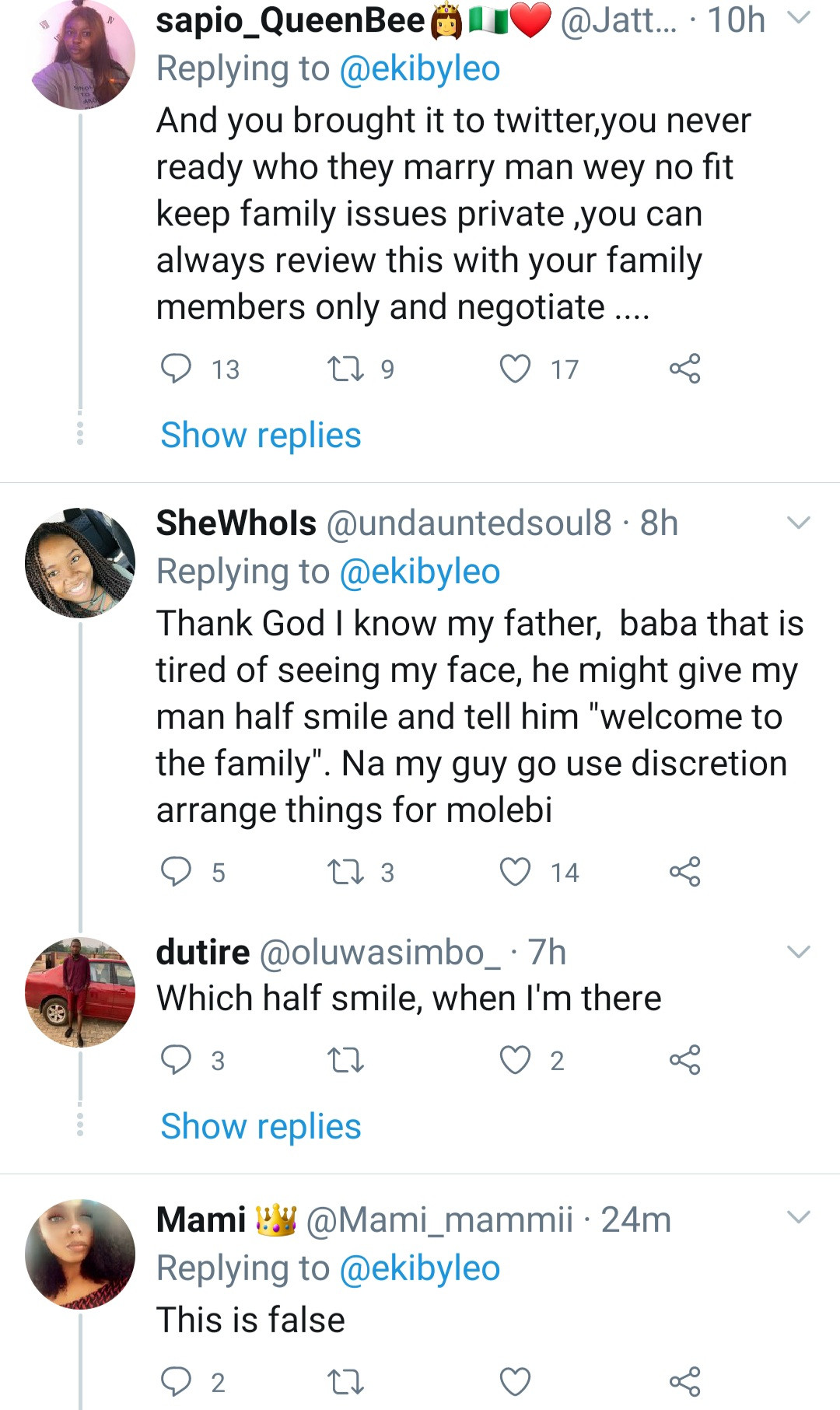Retweet sapio_QueenBee's tweet
Image resolution: width=840 pixels, height=1410 pixels.
(x=345, y=369)
